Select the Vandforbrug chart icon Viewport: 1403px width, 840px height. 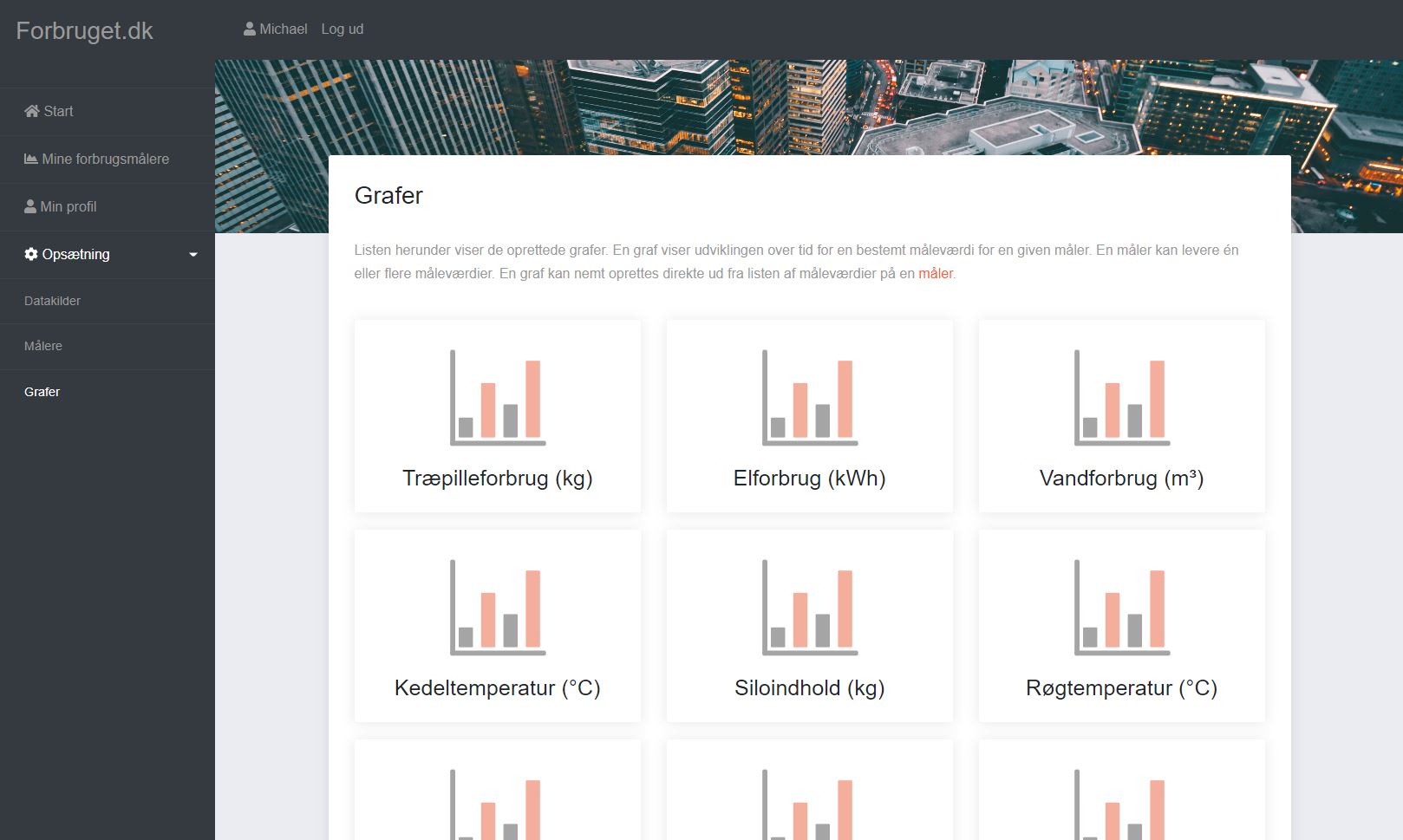[x=1121, y=398]
